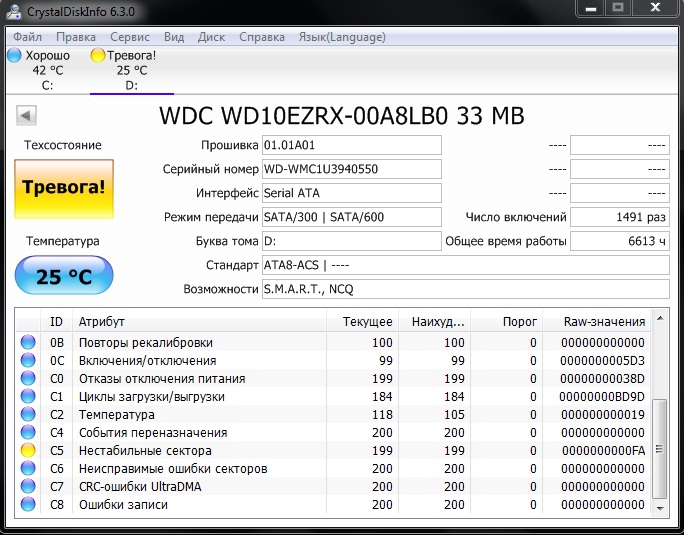Click the blue status orb for disk C:
This screenshot has height=535, width=684.
coord(14,56)
